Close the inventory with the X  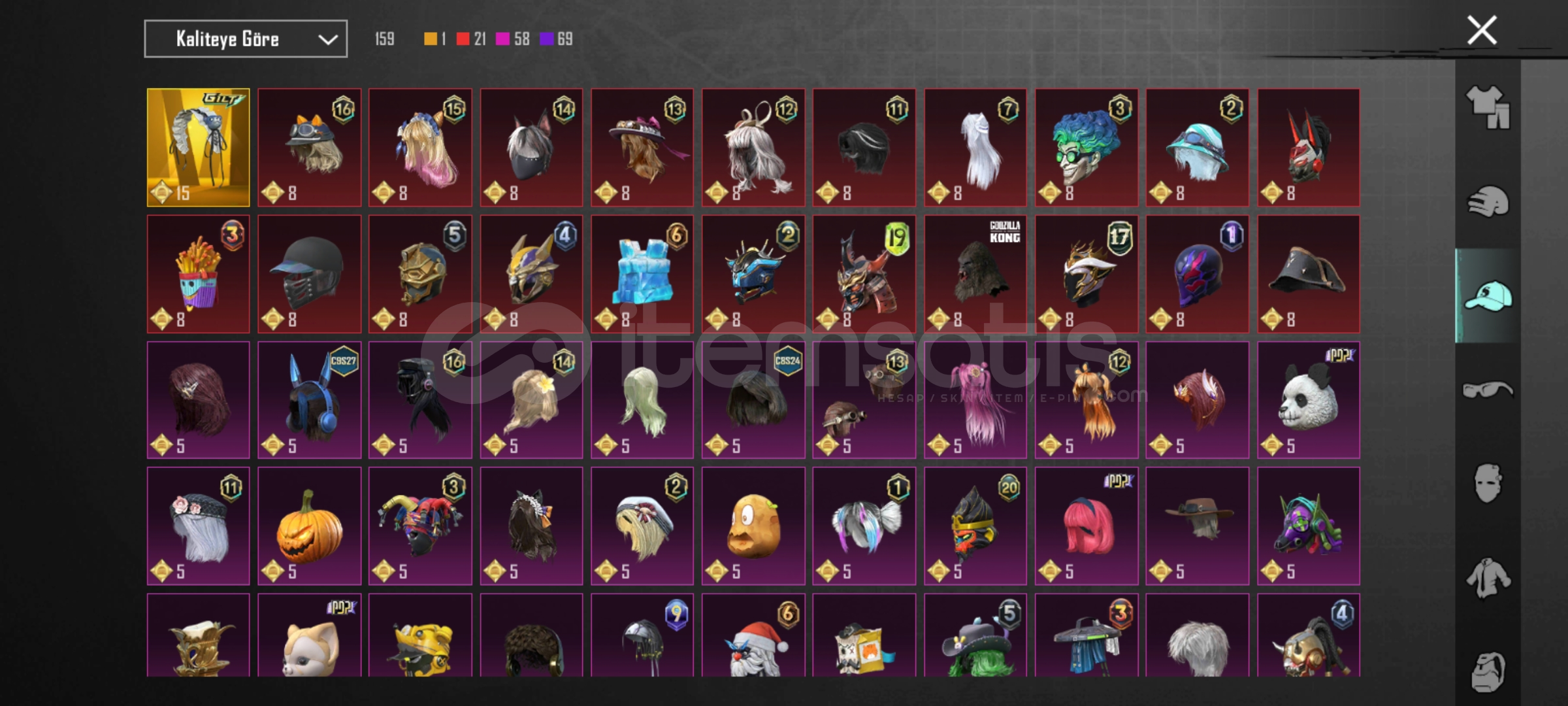tap(1482, 30)
